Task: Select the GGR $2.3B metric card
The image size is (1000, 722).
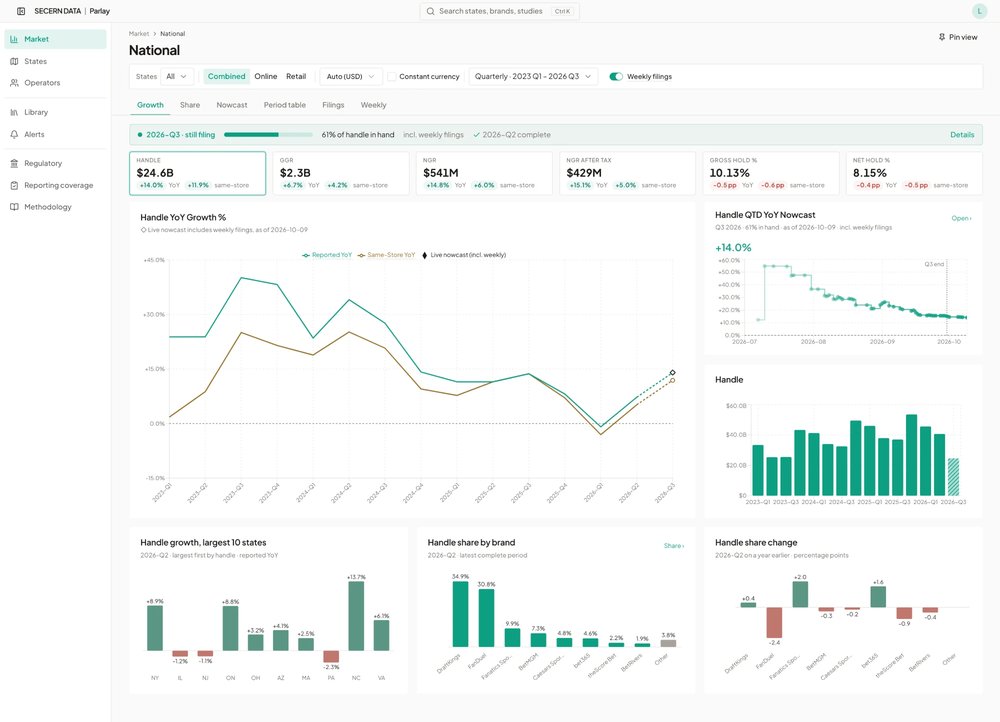Action: coord(341,173)
